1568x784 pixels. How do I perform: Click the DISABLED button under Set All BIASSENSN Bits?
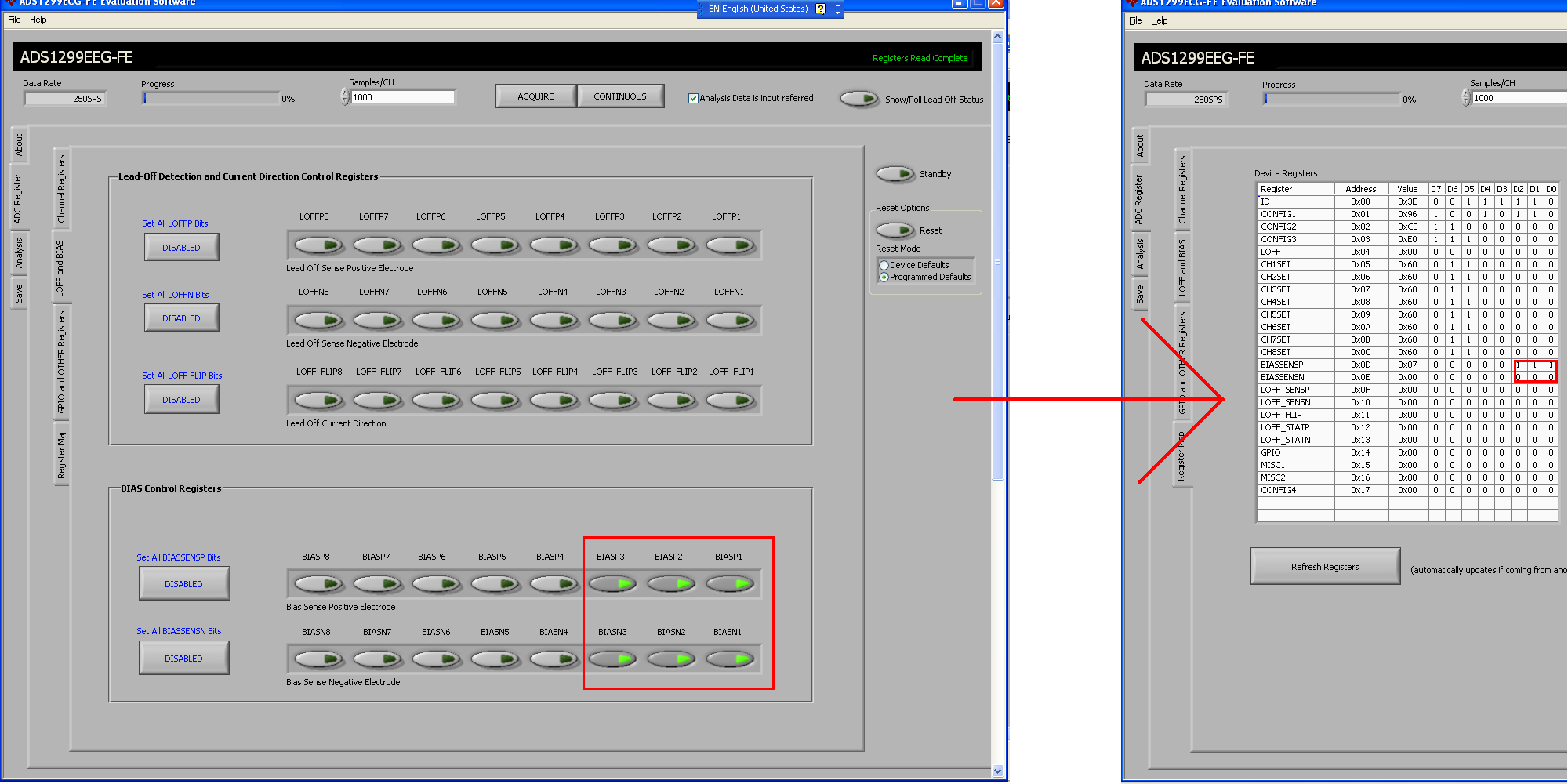183,659
